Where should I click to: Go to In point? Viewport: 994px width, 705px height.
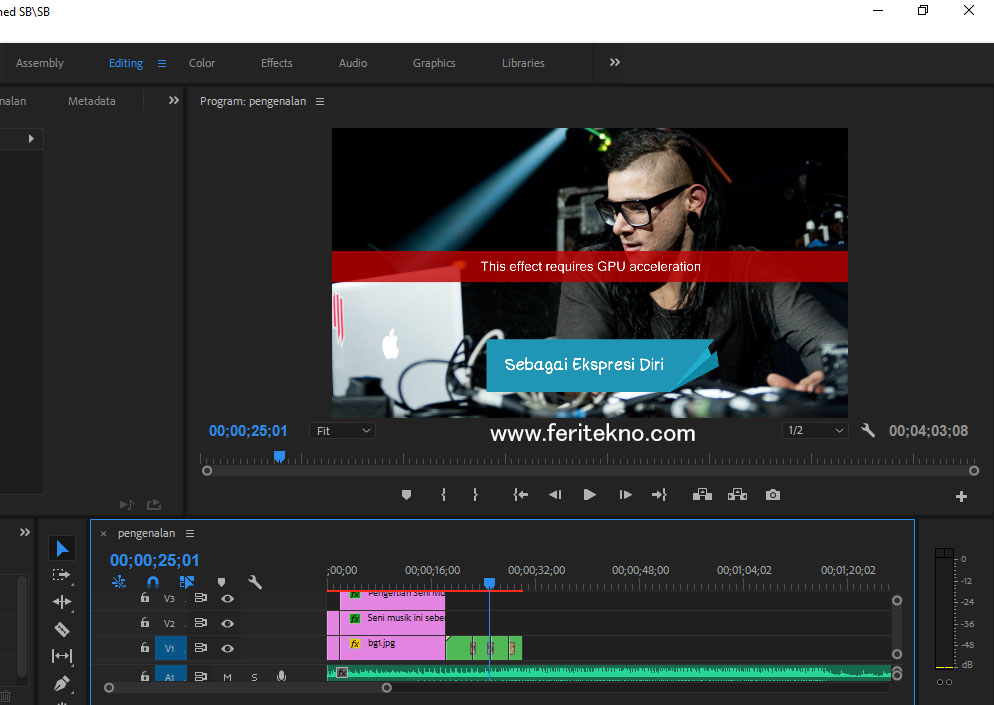click(520, 495)
